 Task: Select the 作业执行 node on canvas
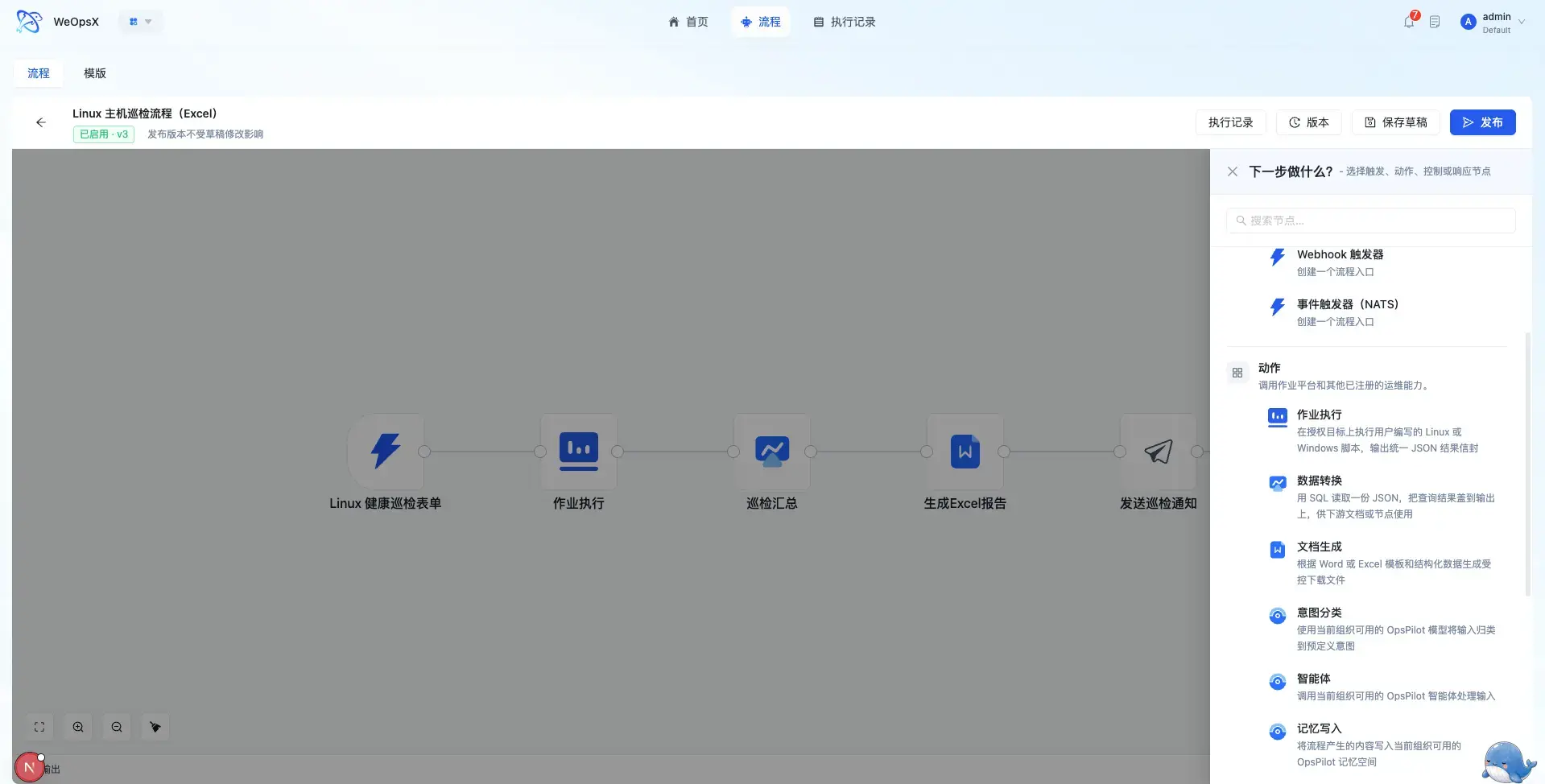coord(579,451)
